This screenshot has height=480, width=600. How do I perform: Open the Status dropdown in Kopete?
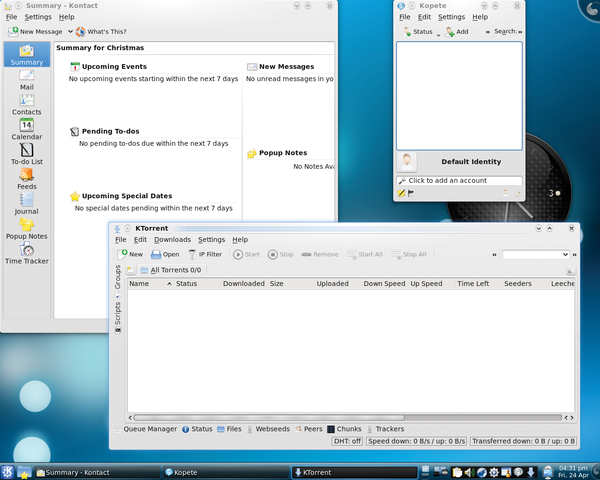click(421, 31)
